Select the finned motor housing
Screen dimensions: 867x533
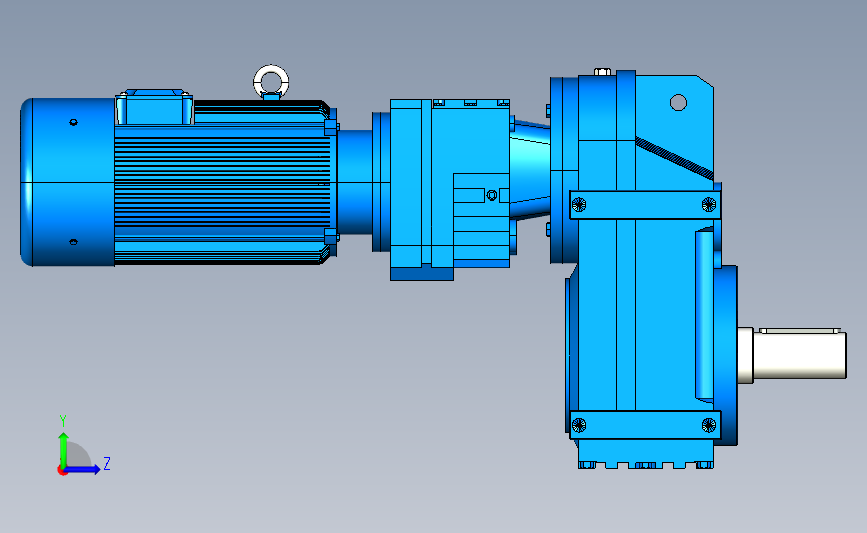click(x=222, y=182)
